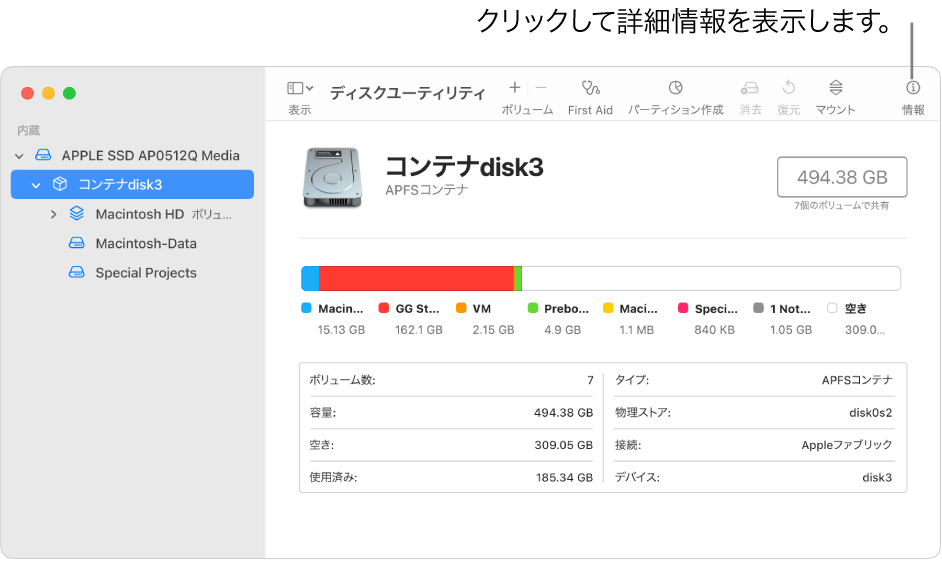Click the blue Macin... usage bar segment
The height and width of the screenshot is (561, 942).
[x=310, y=279]
